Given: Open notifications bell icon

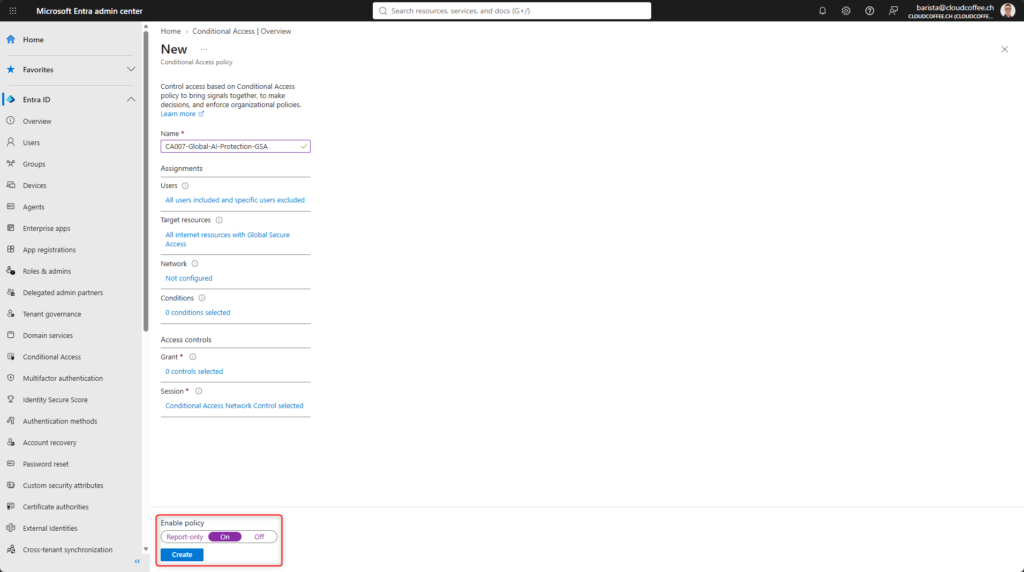Looking at the screenshot, I should click(822, 10).
